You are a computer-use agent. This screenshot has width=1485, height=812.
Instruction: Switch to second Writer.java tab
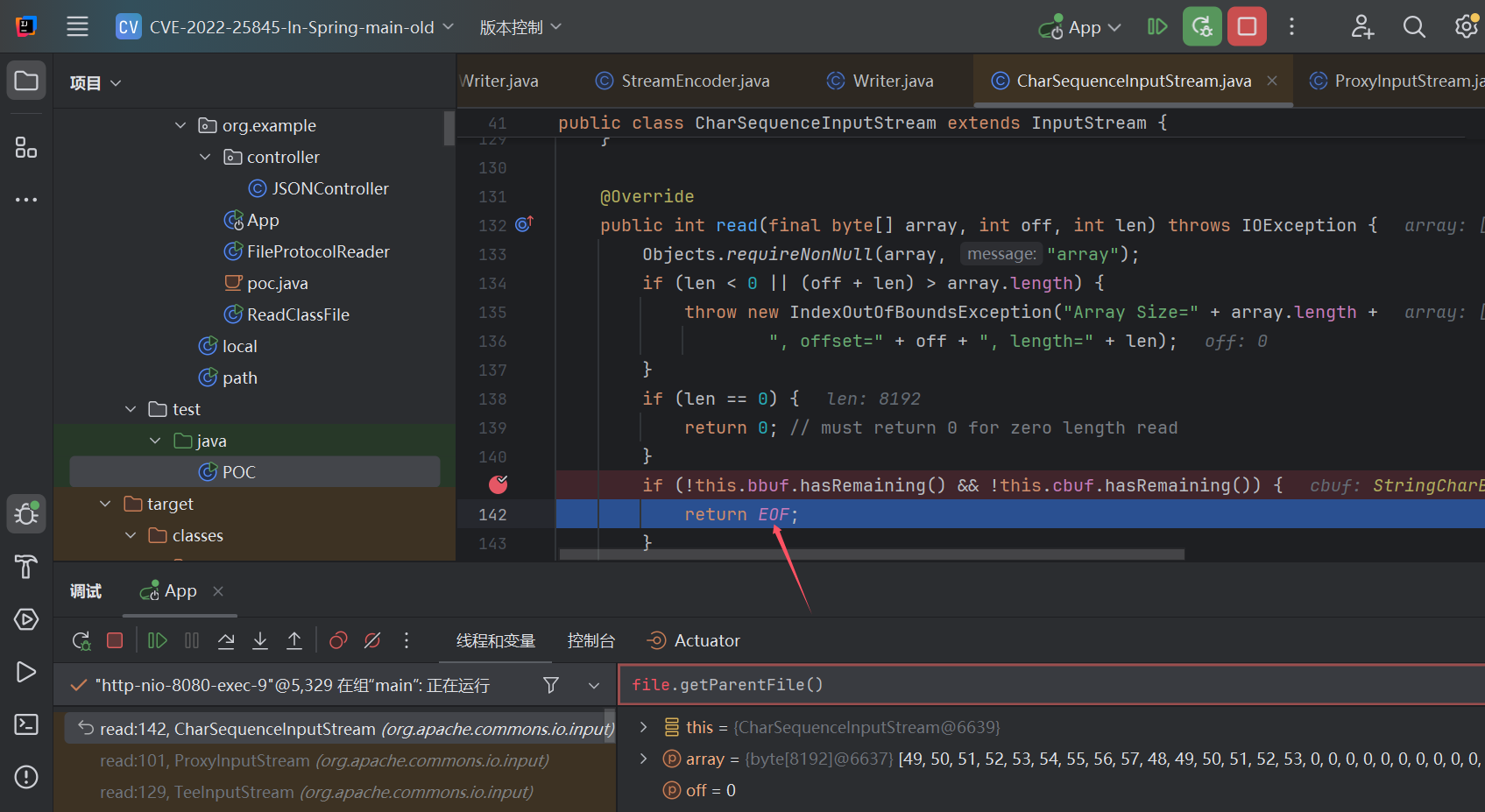880,81
